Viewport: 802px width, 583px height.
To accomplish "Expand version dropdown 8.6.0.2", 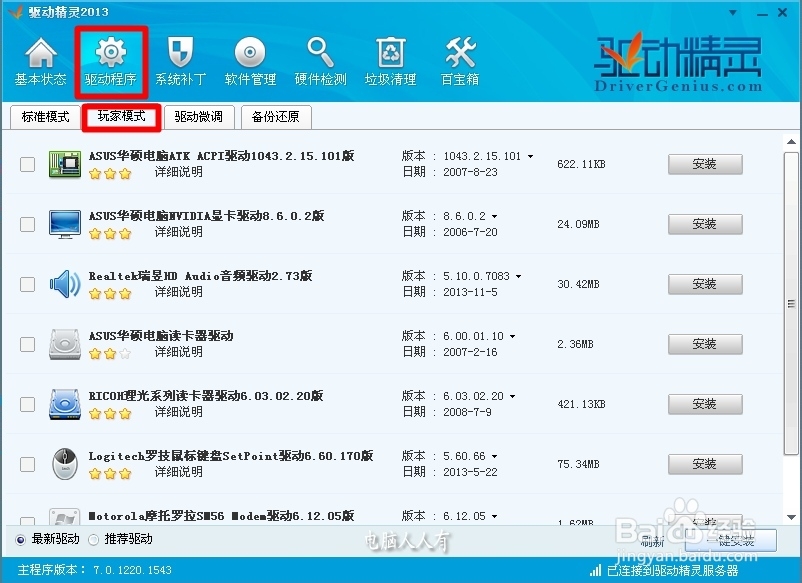I will pyautogui.click(x=495, y=216).
